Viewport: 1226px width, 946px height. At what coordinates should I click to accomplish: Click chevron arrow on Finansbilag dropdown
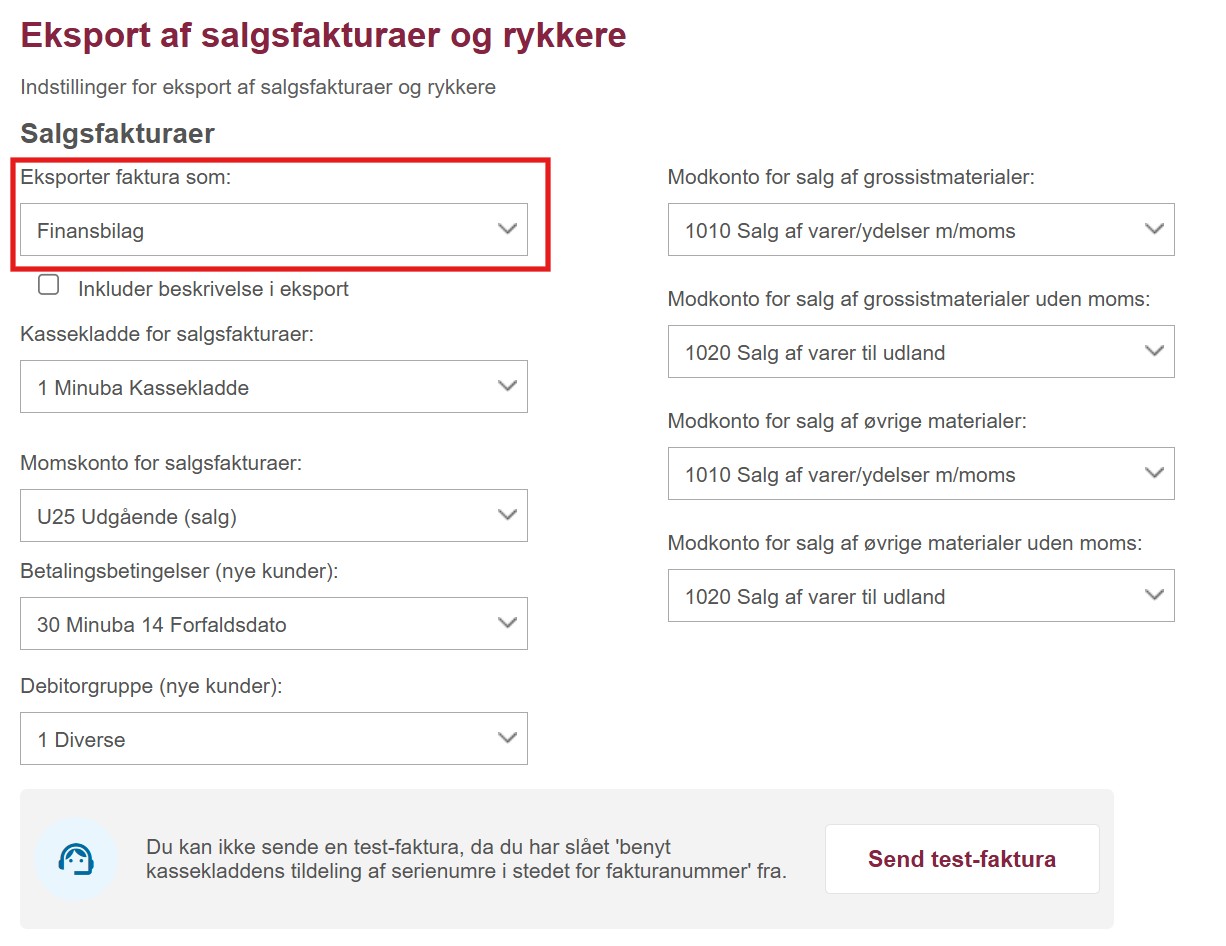tap(507, 229)
